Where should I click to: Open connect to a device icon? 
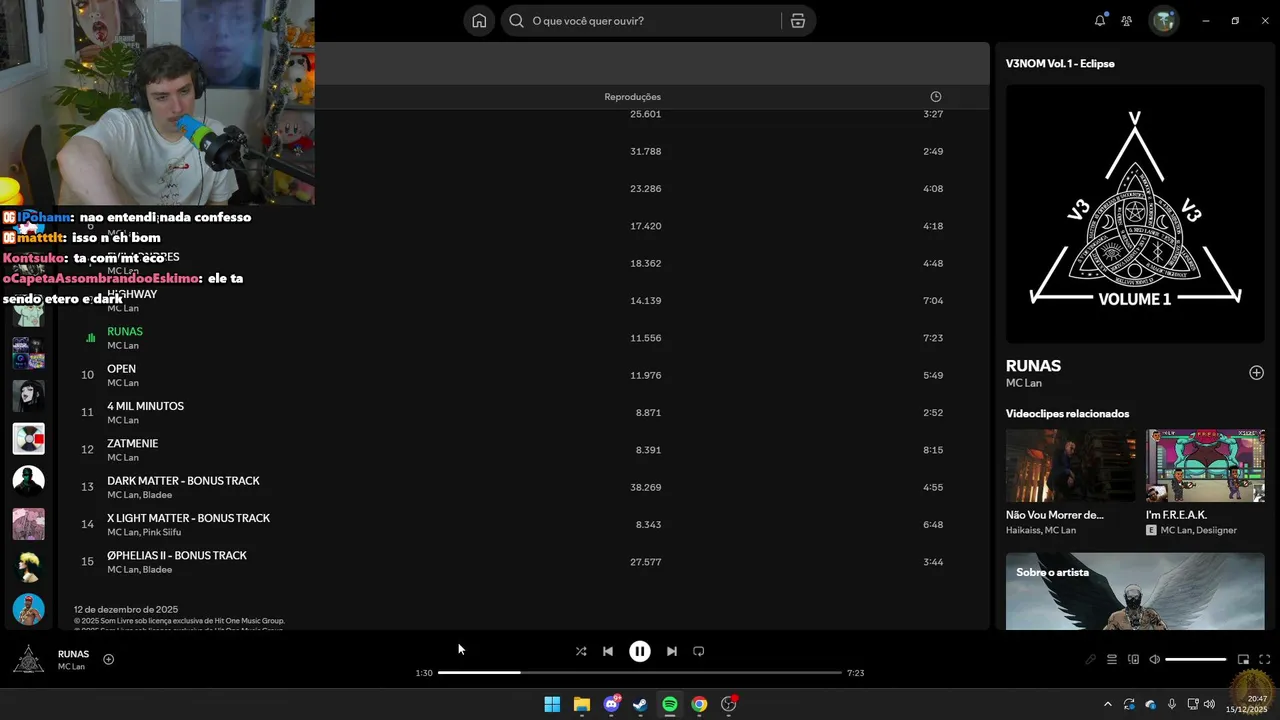[1133, 660]
